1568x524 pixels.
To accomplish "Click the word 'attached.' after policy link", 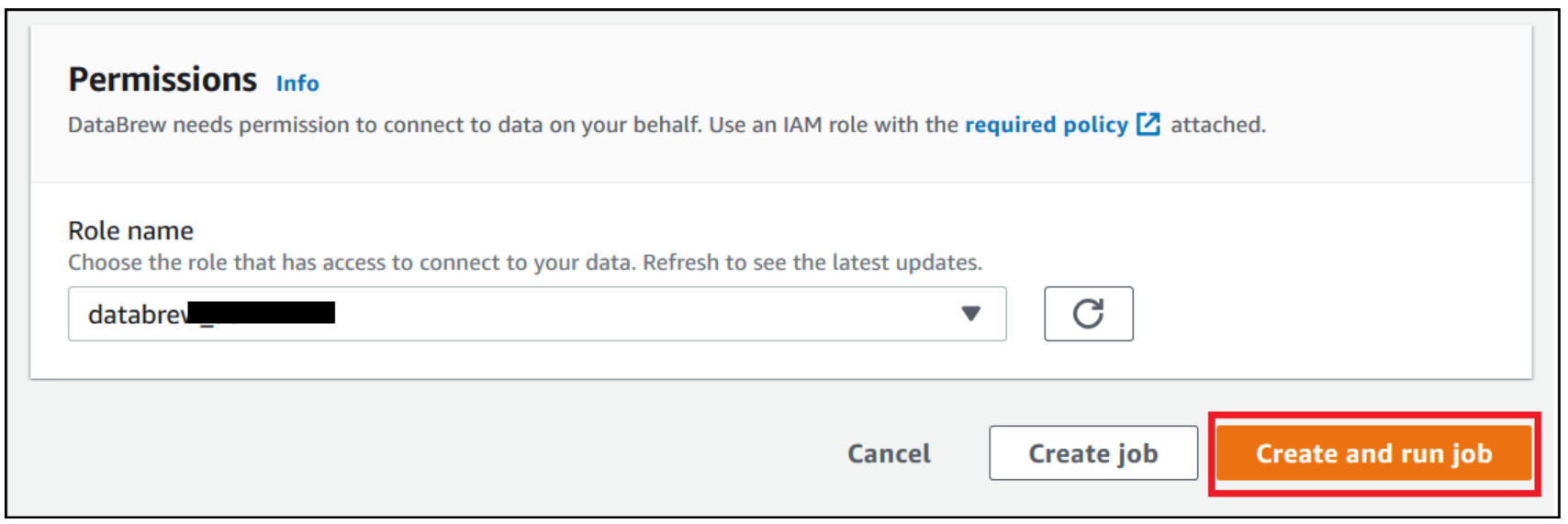I will click(x=1217, y=125).
